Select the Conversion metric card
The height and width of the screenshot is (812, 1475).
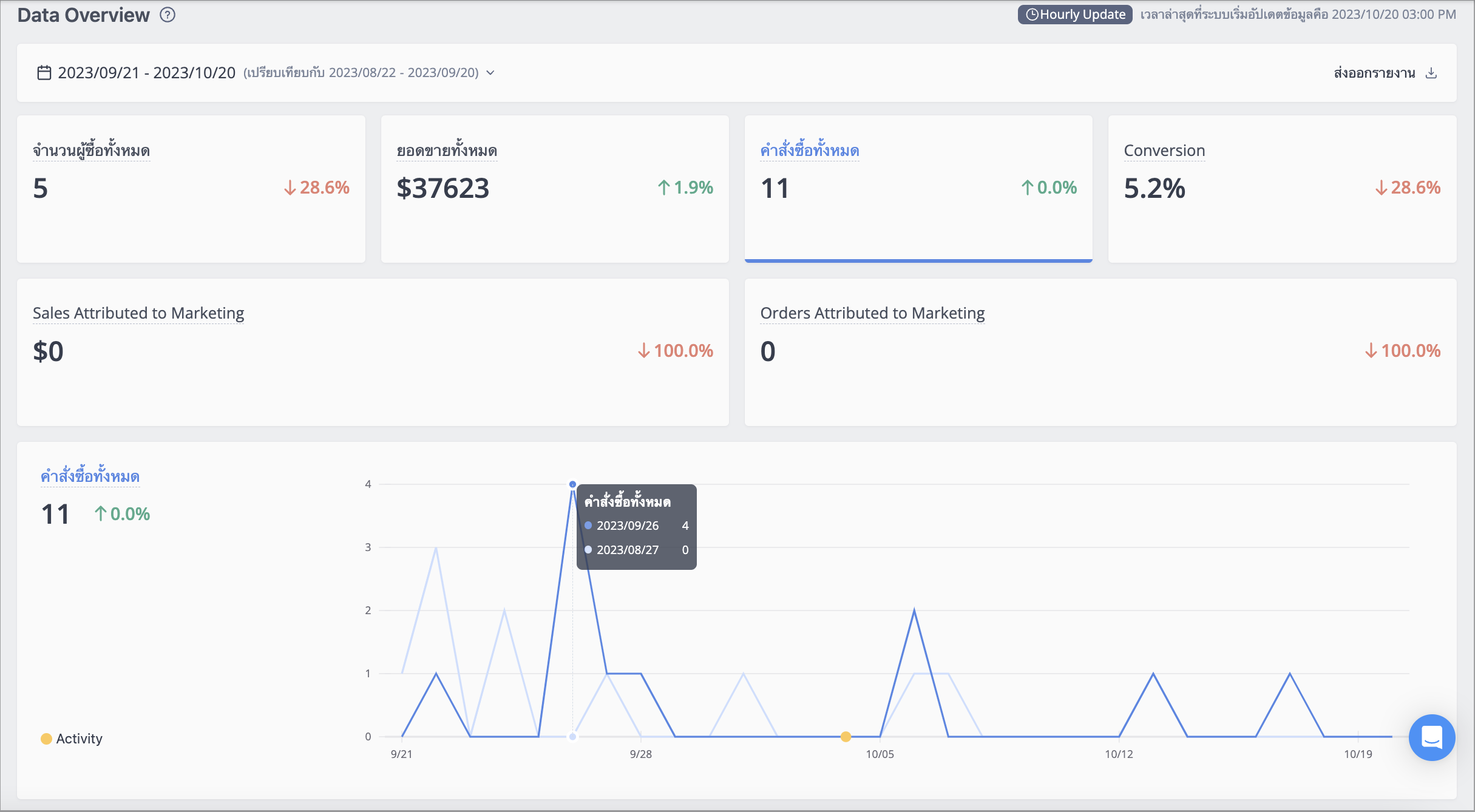coord(1283,189)
